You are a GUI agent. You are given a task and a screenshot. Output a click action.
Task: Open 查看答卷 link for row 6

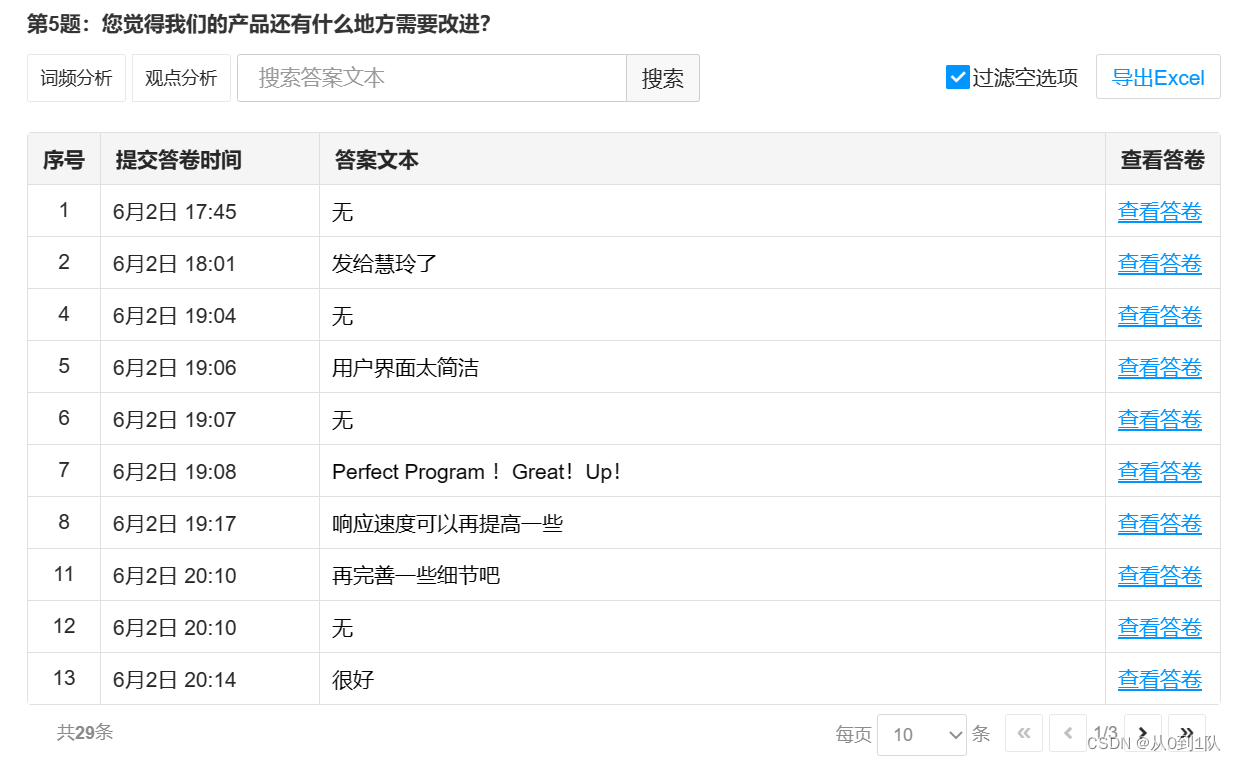(x=1160, y=420)
